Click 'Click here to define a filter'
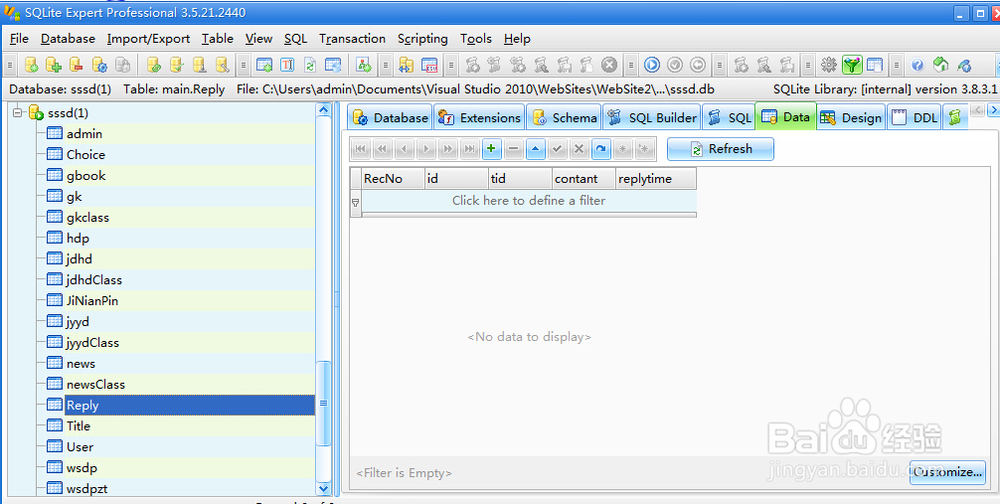Viewport: 1000px width, 504px height. (529, 200)
